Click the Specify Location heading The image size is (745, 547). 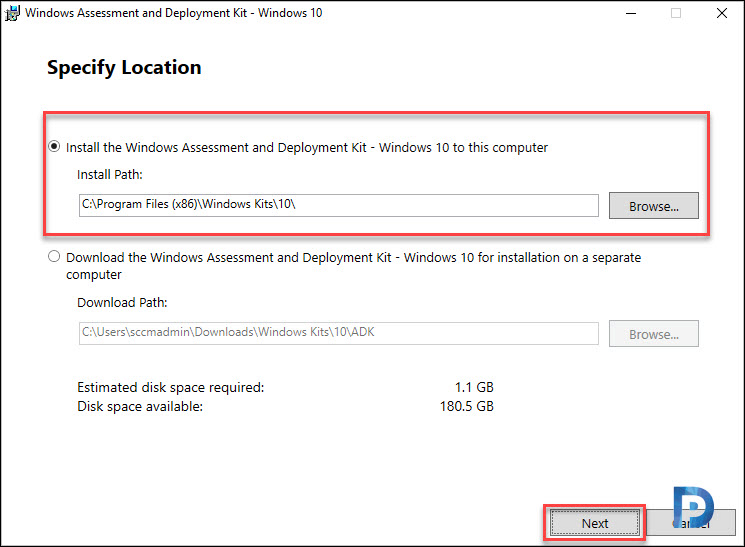(x=124, y=67)
